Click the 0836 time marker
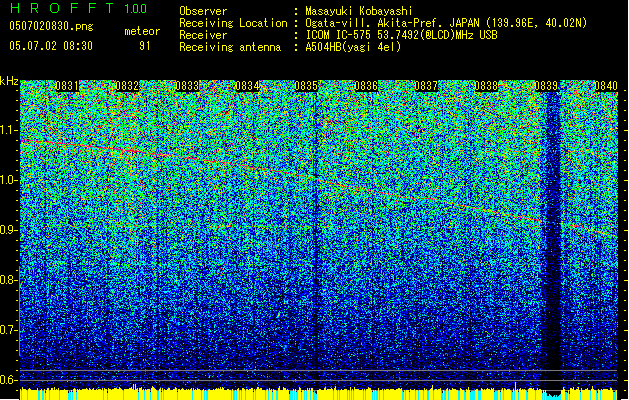 [x=366, y=86]
